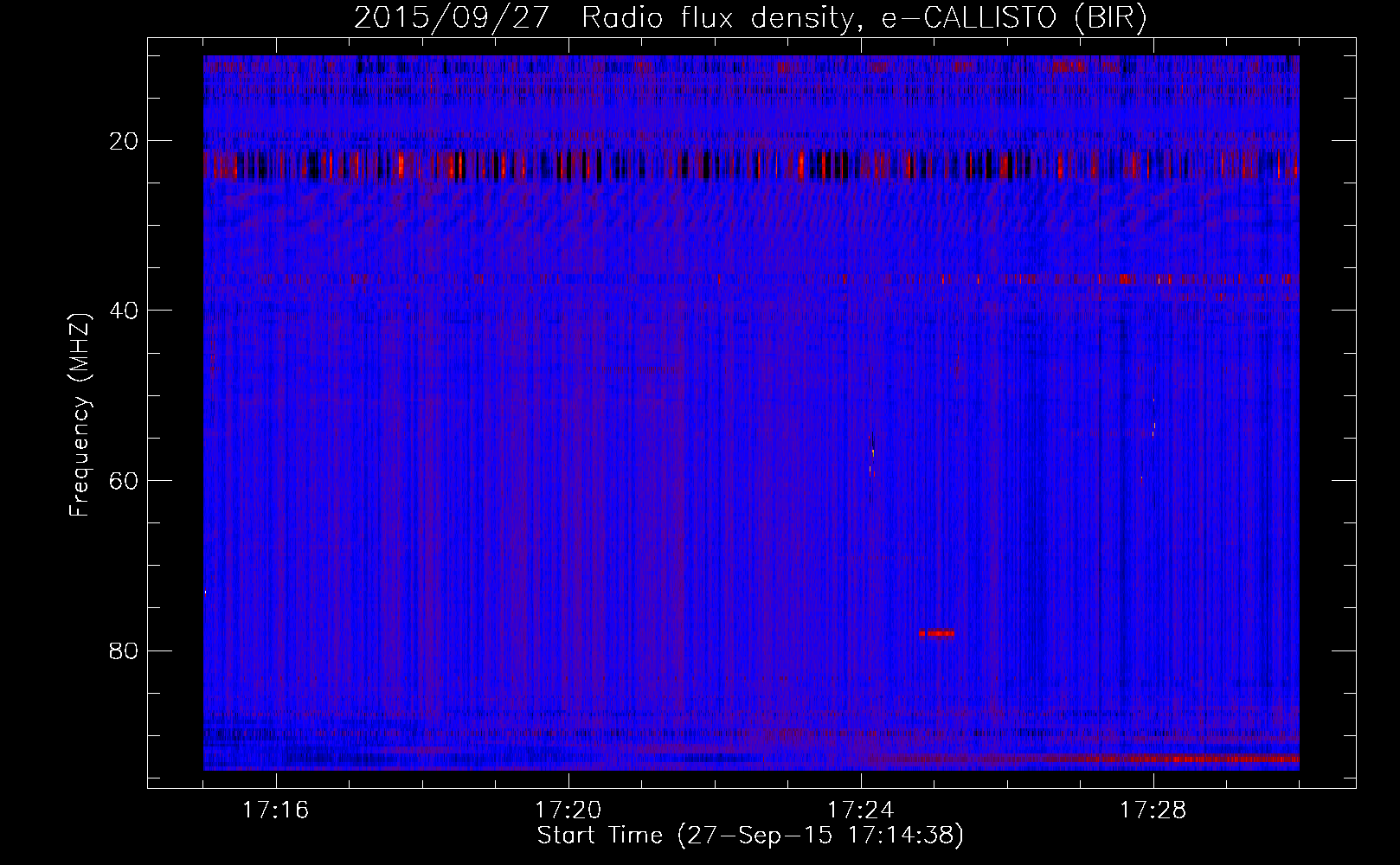Image resolution: width=1400 pixels, height=865 pixels.
Task: Click the "17:28" time tick label
Action: tap(1153, 811)
